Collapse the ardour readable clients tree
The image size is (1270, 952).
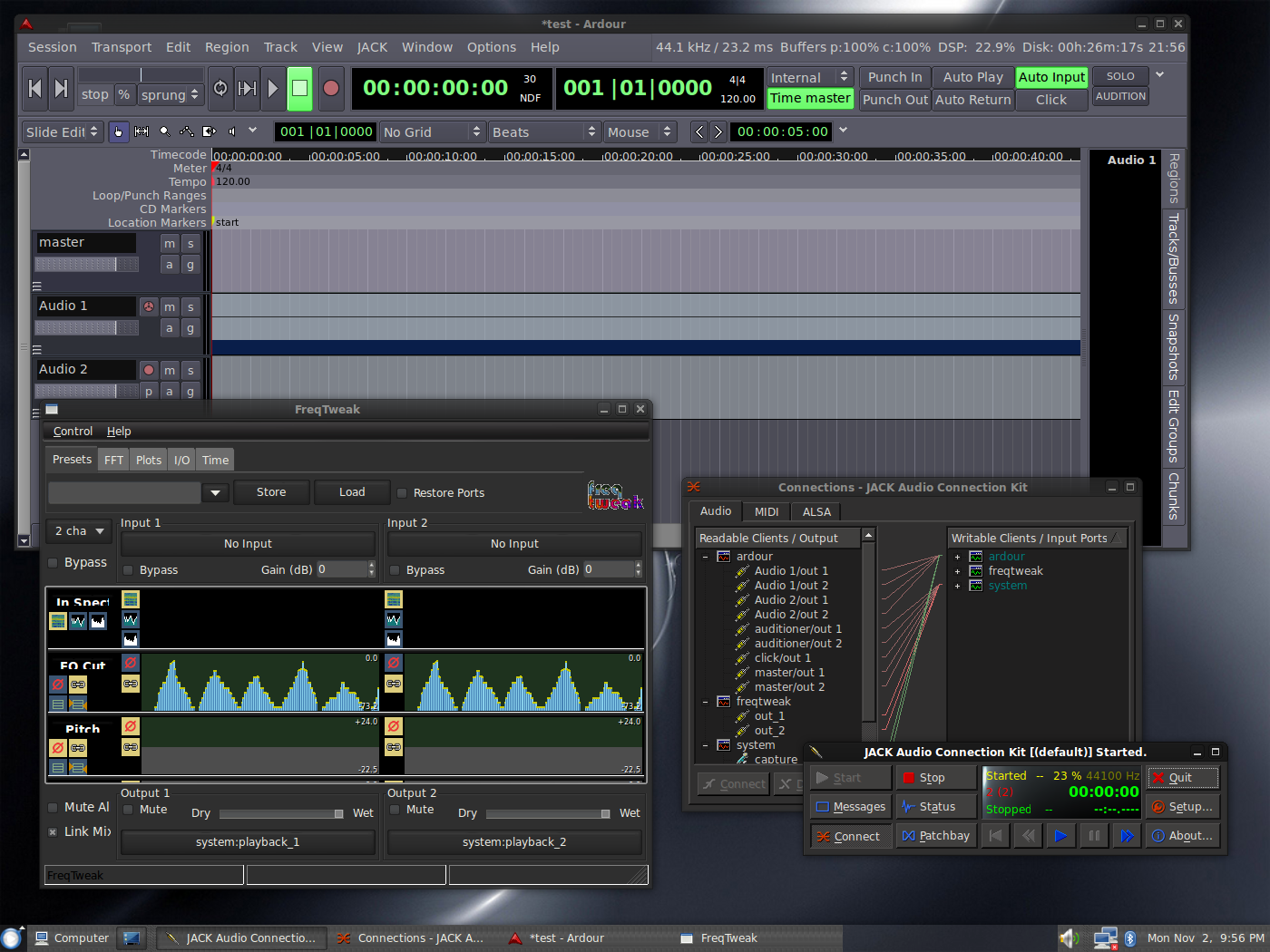tap(706, 557)
